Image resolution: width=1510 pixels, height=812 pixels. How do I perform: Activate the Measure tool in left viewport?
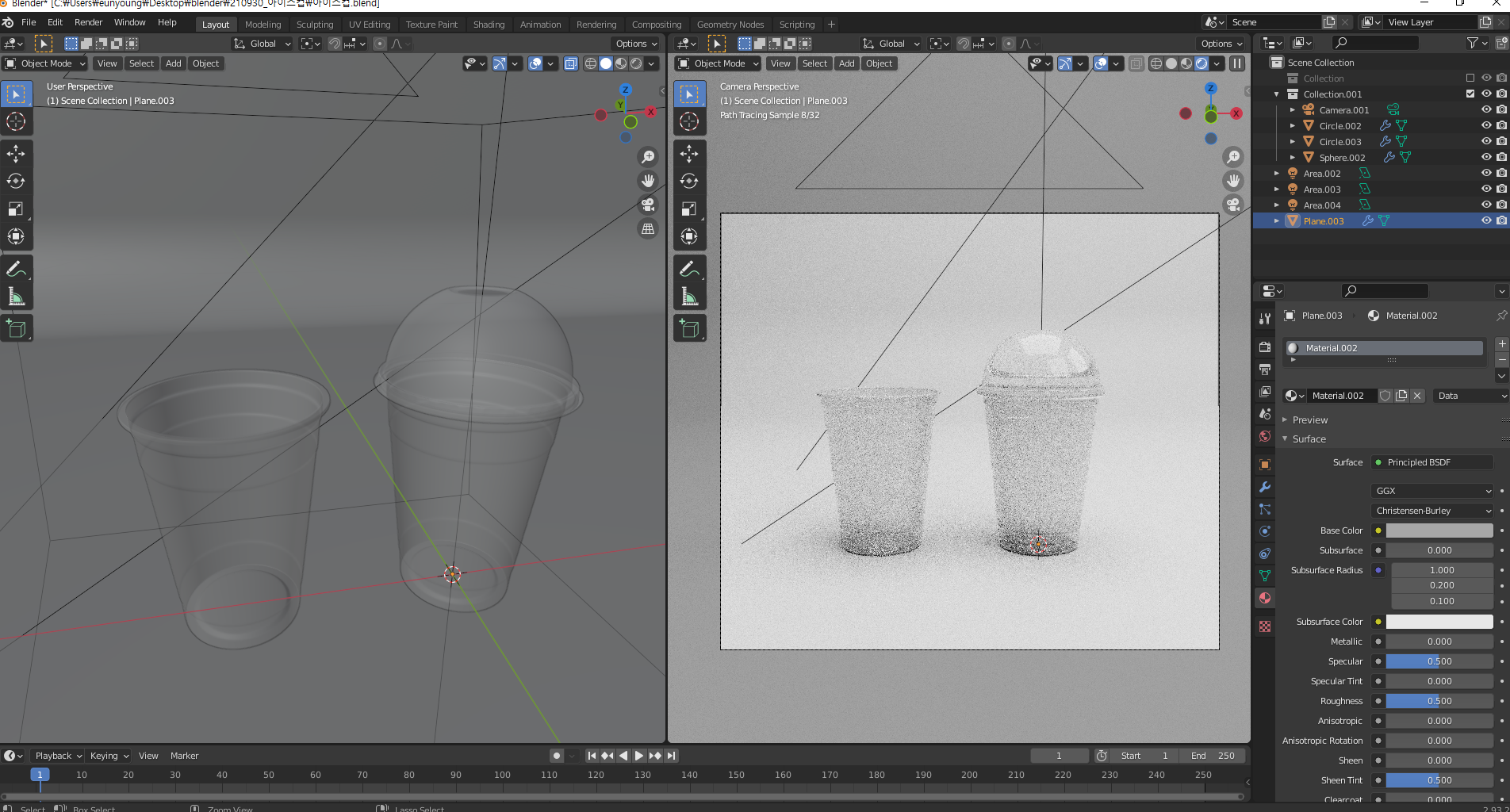click(x=16, y=297)
